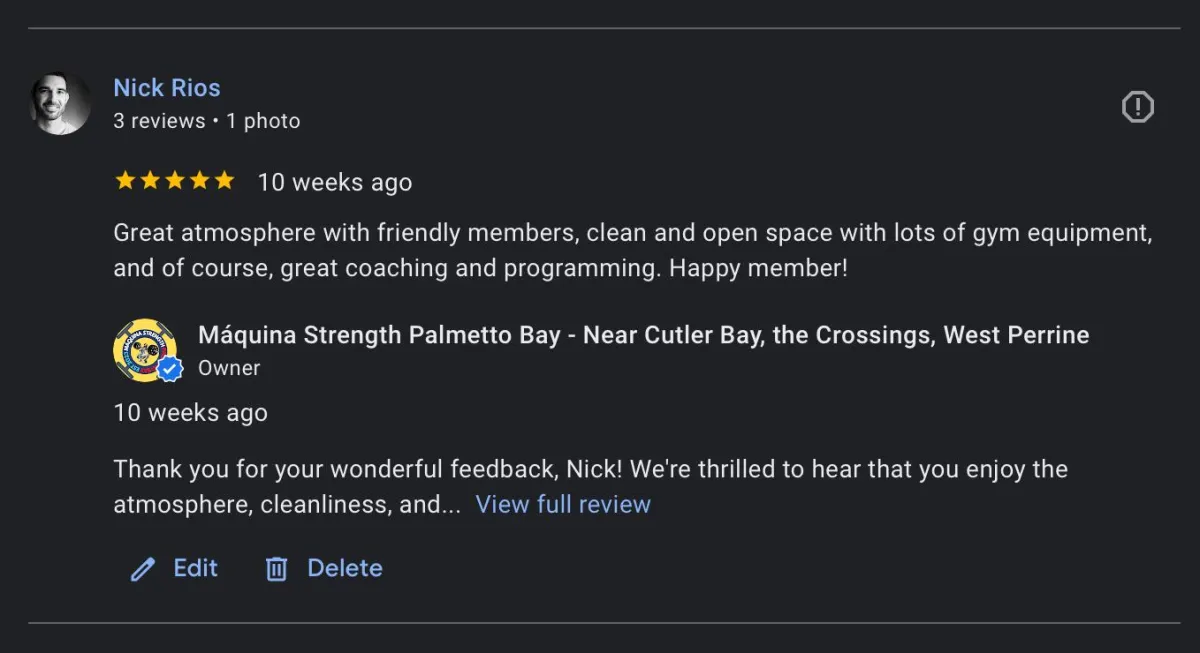Click the report review flag icon
Viewport: 1200px width, 653px height.
pyautogui.click(x=1137, y=107)
